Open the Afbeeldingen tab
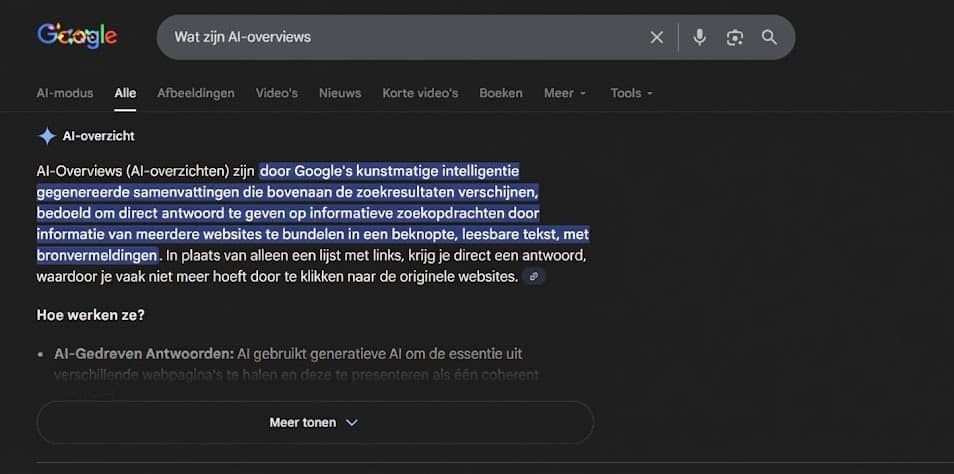The height and width of the screenshot is (474, 954). tap(196, 93)
